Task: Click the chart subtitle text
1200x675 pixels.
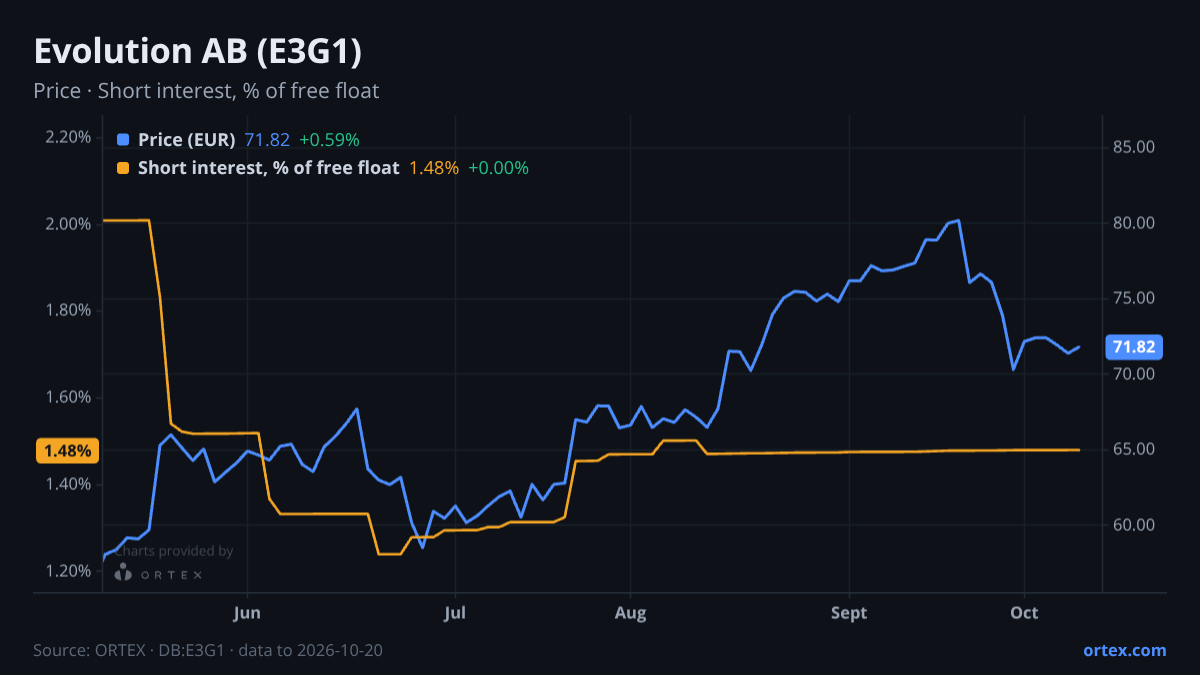Action: 206,91
